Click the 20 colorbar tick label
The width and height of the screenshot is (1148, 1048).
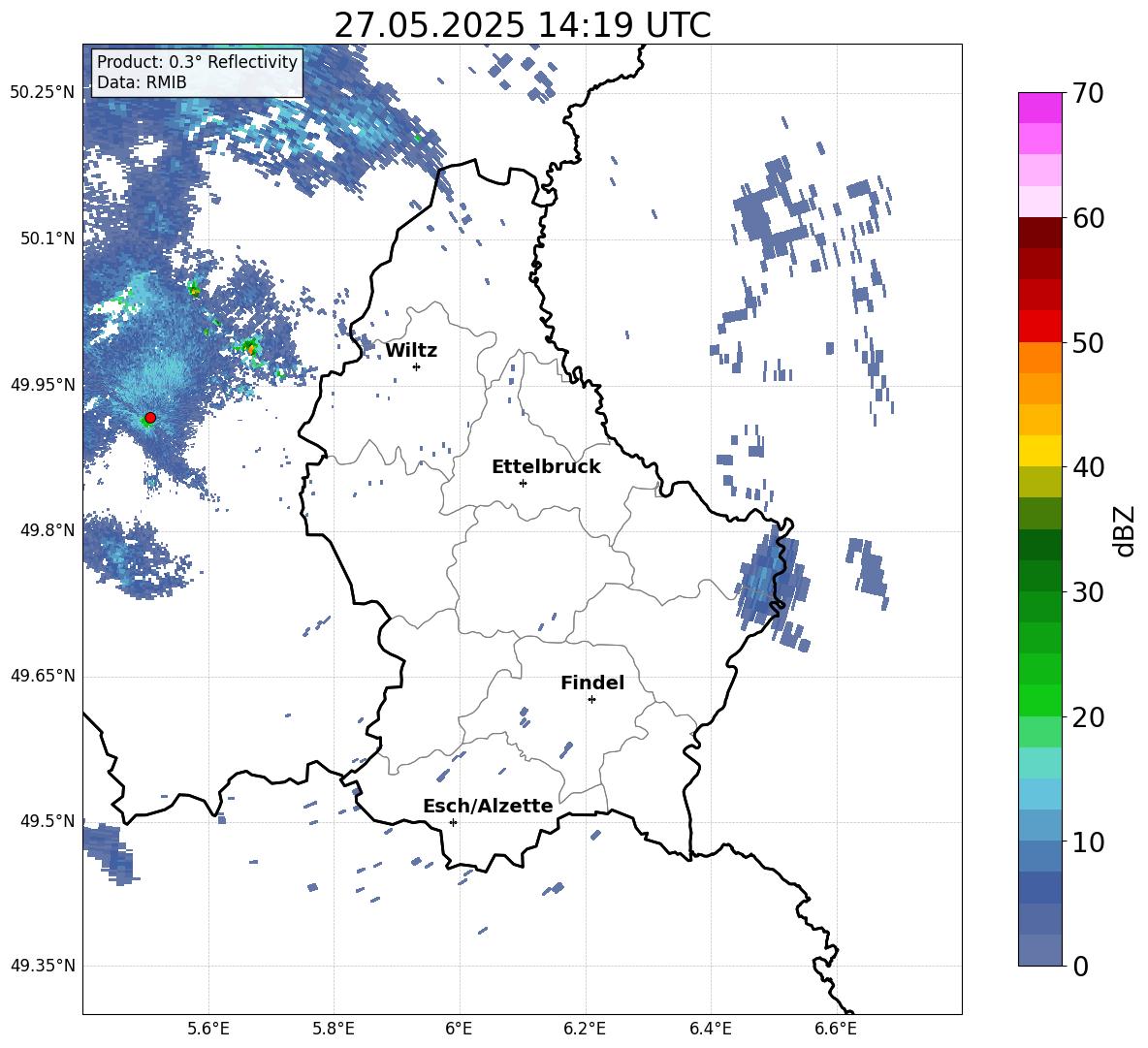tap(1088, 716)
